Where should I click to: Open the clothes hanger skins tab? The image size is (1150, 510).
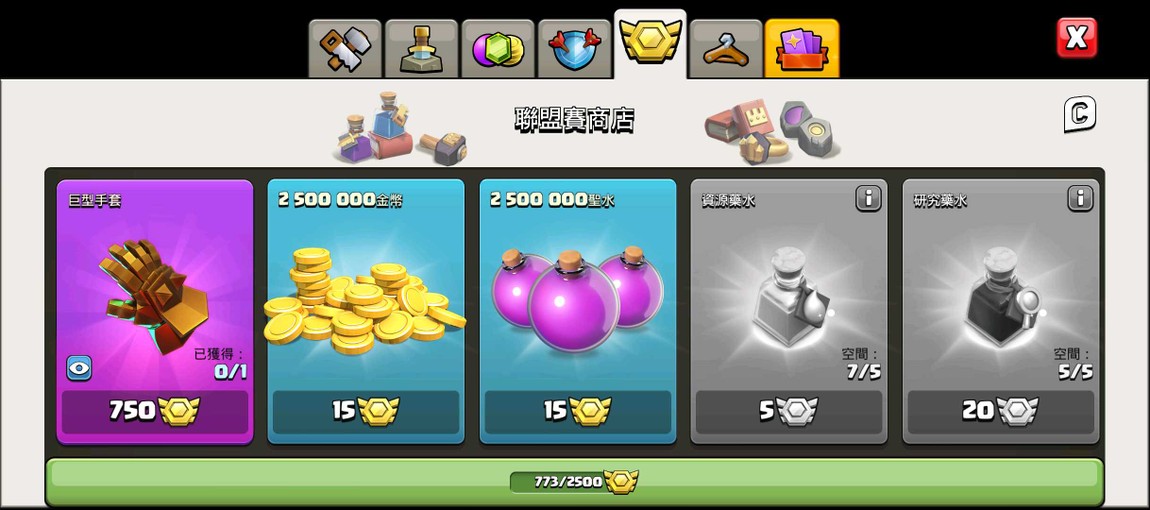point(726,49)
